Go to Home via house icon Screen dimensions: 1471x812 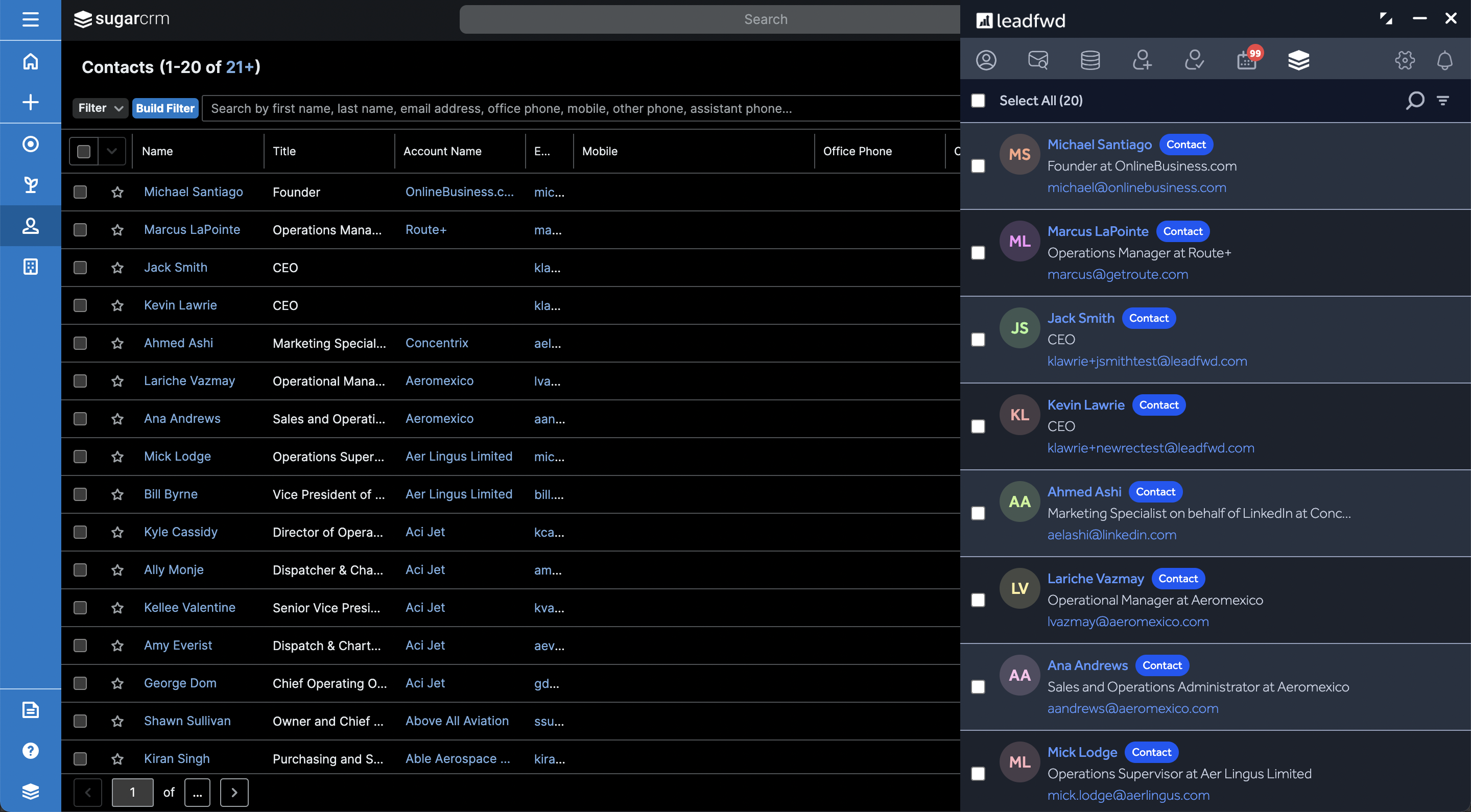(x=30, y=61)
